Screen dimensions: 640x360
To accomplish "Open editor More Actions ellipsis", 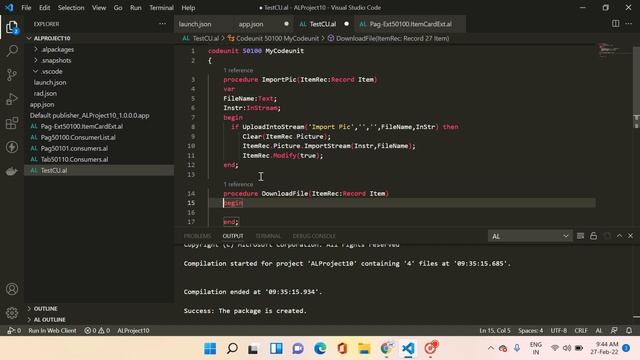I will pos(629,24).
